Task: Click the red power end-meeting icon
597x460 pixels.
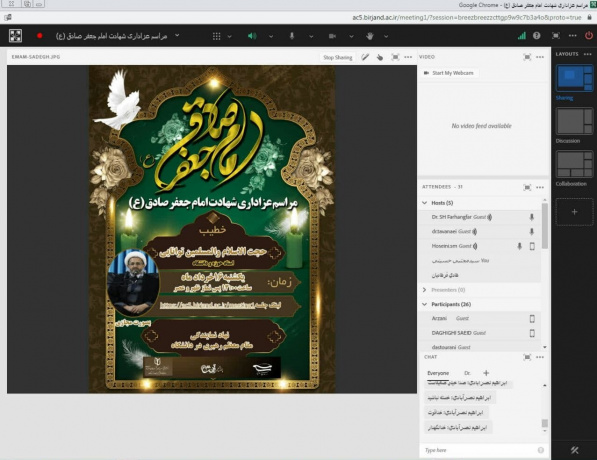Action: 589,36
